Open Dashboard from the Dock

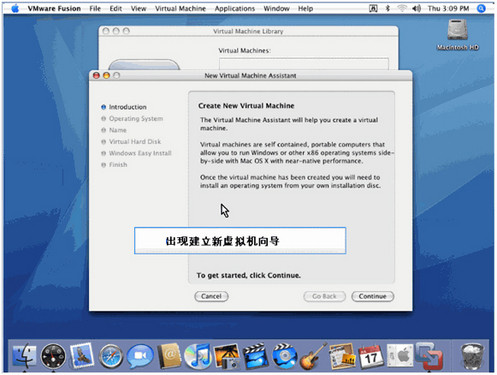point(53,356)
